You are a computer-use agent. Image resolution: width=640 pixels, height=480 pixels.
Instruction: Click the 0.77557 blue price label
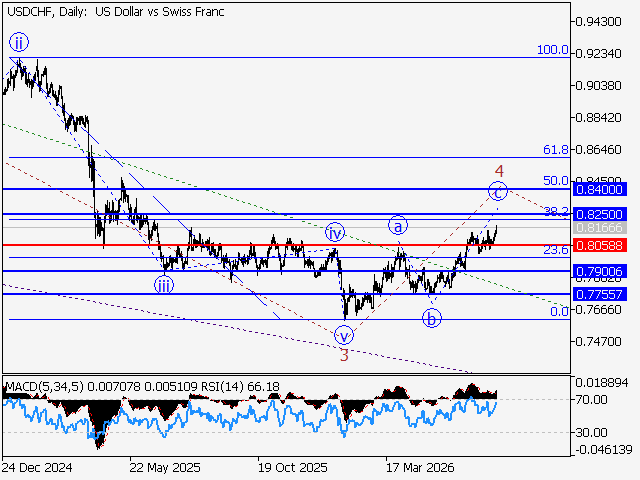pyautogui.click(x=600, y=294)
